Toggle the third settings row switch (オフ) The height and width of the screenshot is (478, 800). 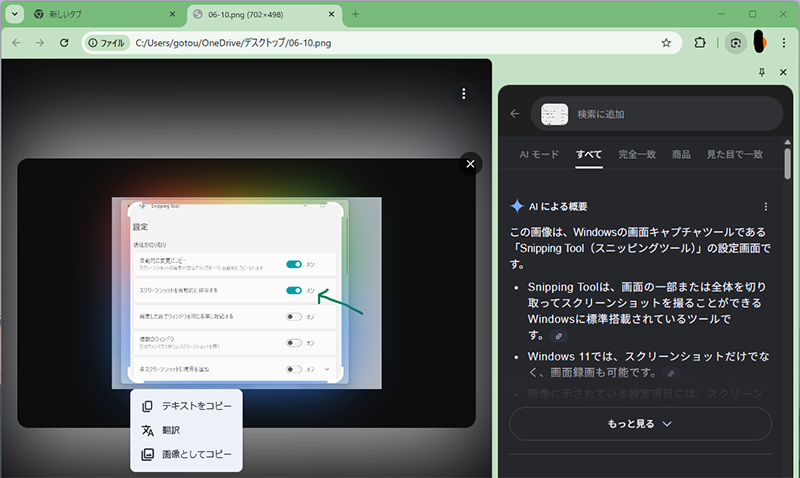click(x=294, y=317)
